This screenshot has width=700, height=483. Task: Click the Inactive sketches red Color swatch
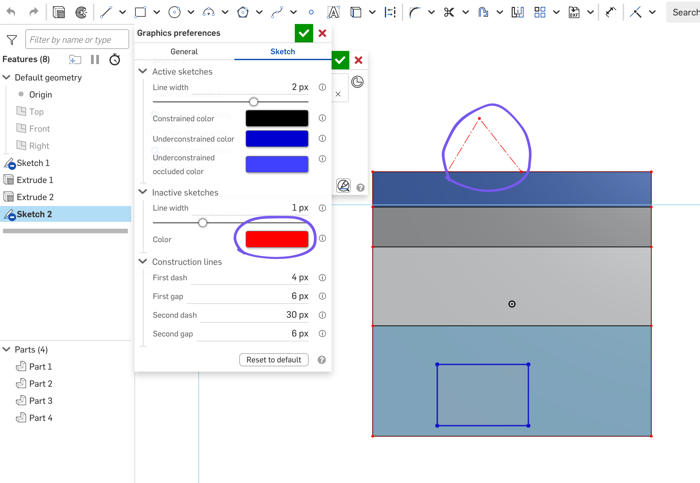point(277,239)
